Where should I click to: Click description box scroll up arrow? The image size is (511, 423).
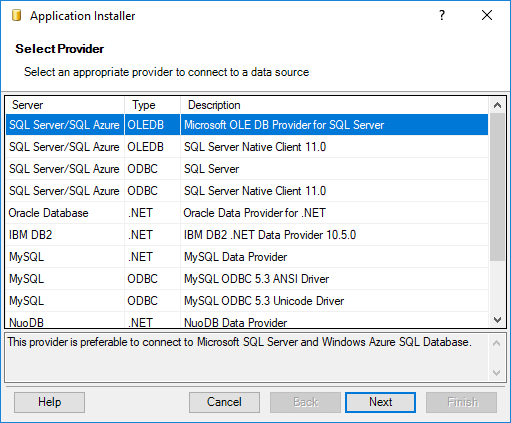[496, 343]
